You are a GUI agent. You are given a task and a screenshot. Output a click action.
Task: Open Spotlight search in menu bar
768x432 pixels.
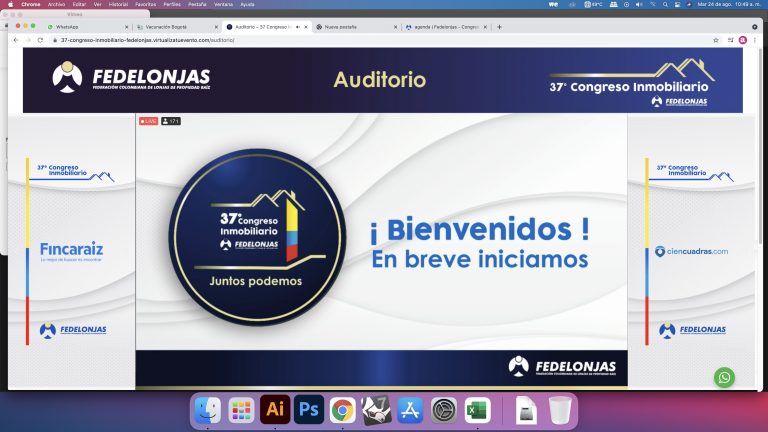[665, 4]
